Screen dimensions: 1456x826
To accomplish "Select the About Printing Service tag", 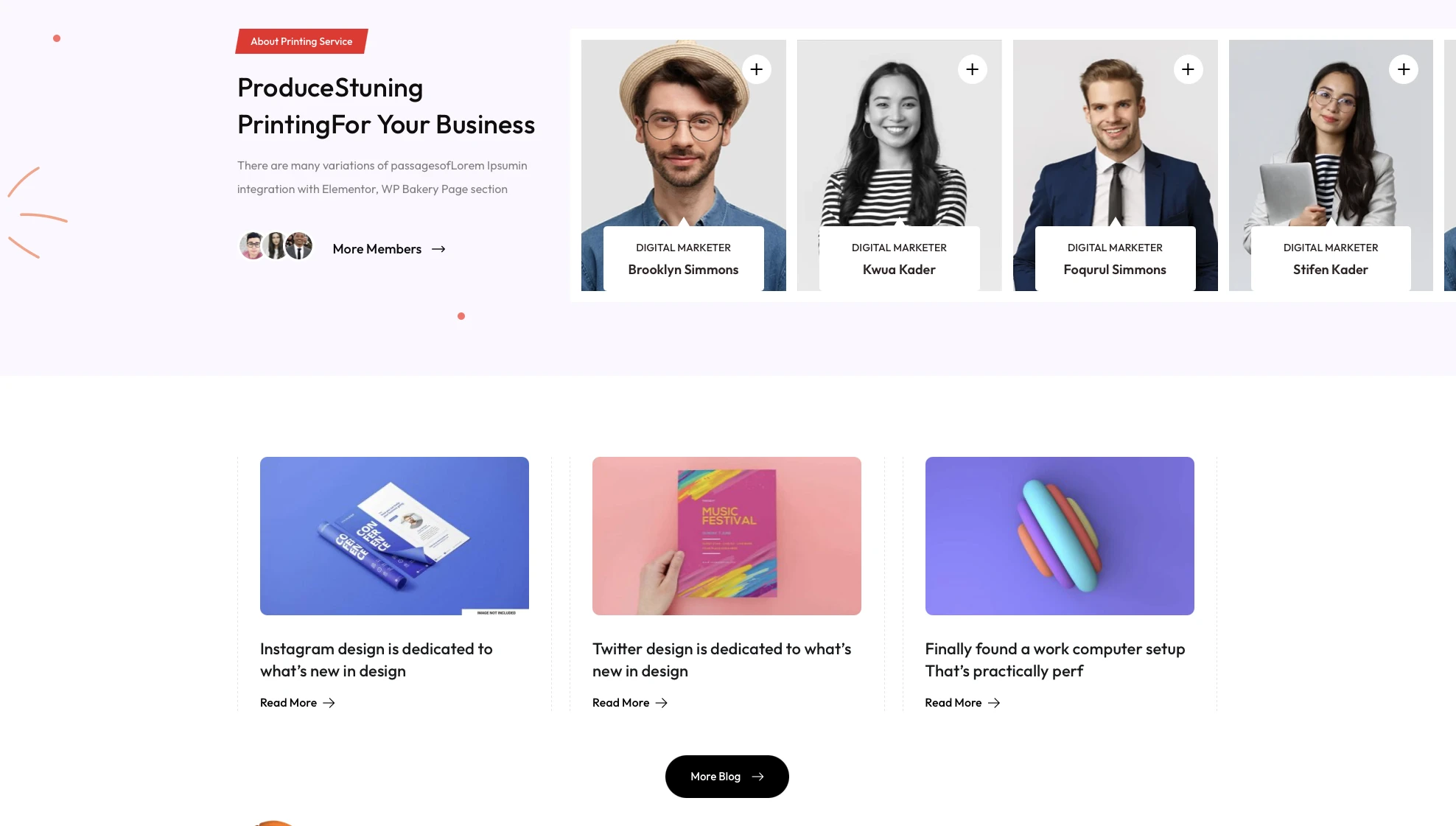I will (x=301, y=41).
